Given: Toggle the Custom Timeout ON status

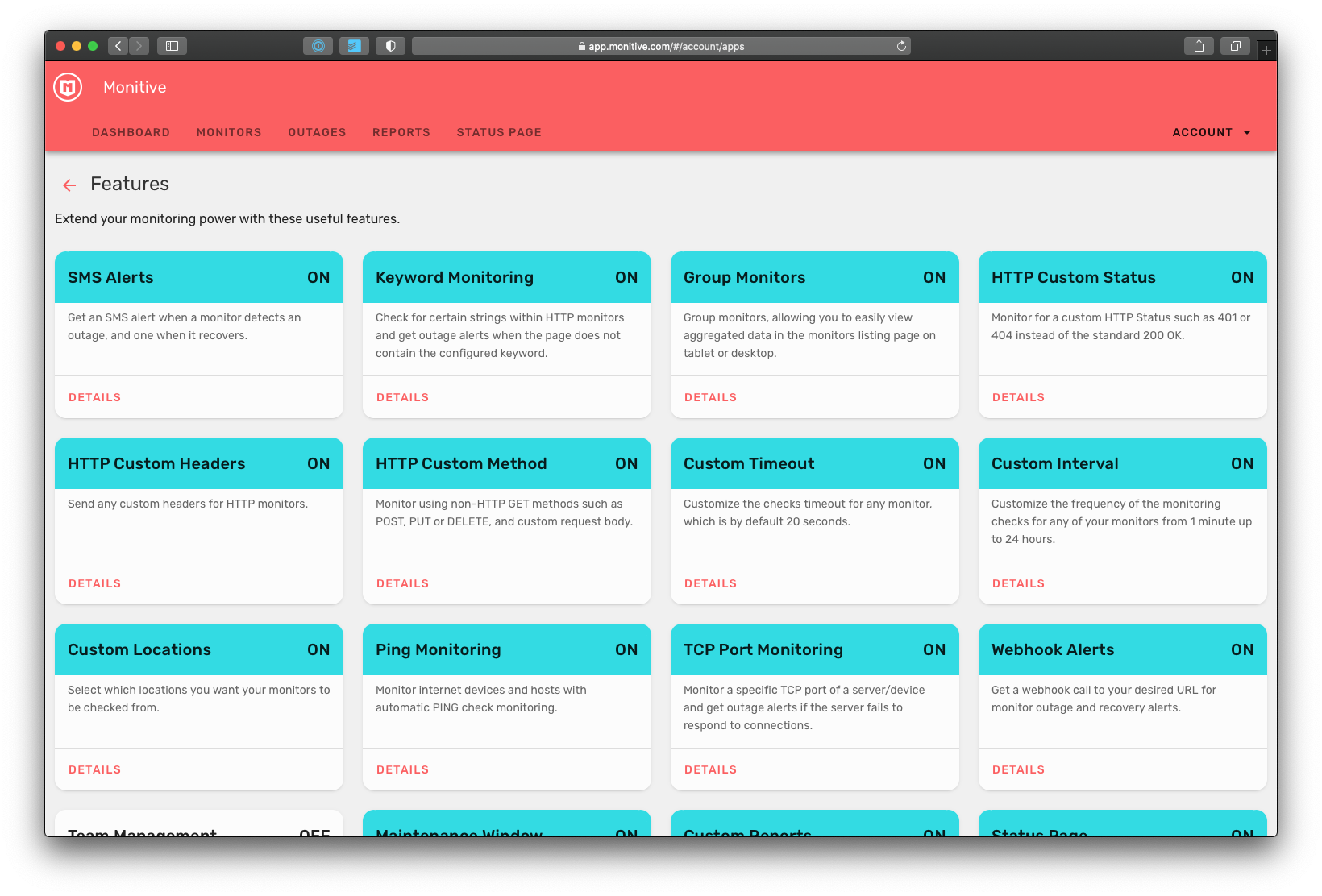Looking at the screenshot, I should click(x=934, y=463).
